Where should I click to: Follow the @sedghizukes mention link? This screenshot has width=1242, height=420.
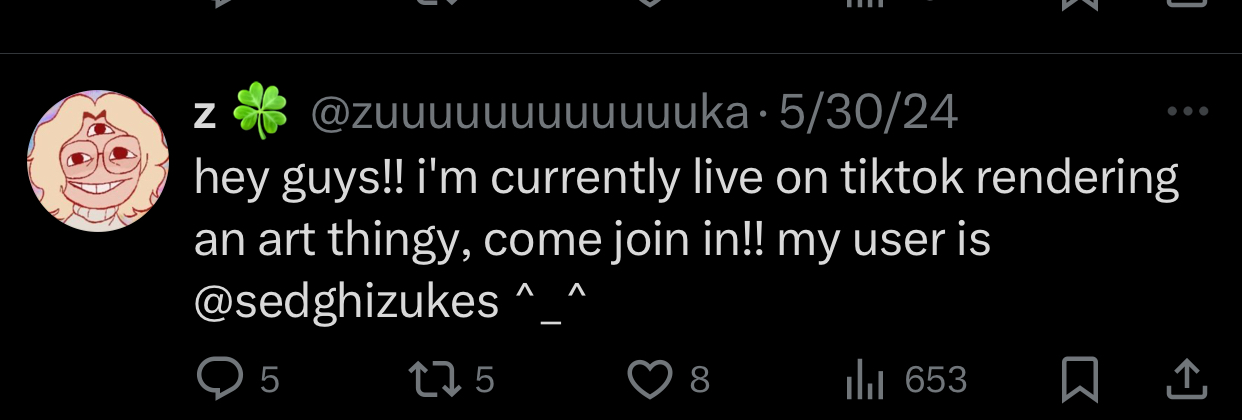tap(346, 301)
